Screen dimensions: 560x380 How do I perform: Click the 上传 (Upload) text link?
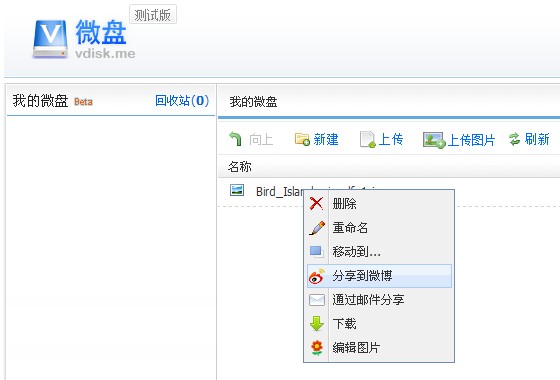pyautogui.click(x=391, y=139)
